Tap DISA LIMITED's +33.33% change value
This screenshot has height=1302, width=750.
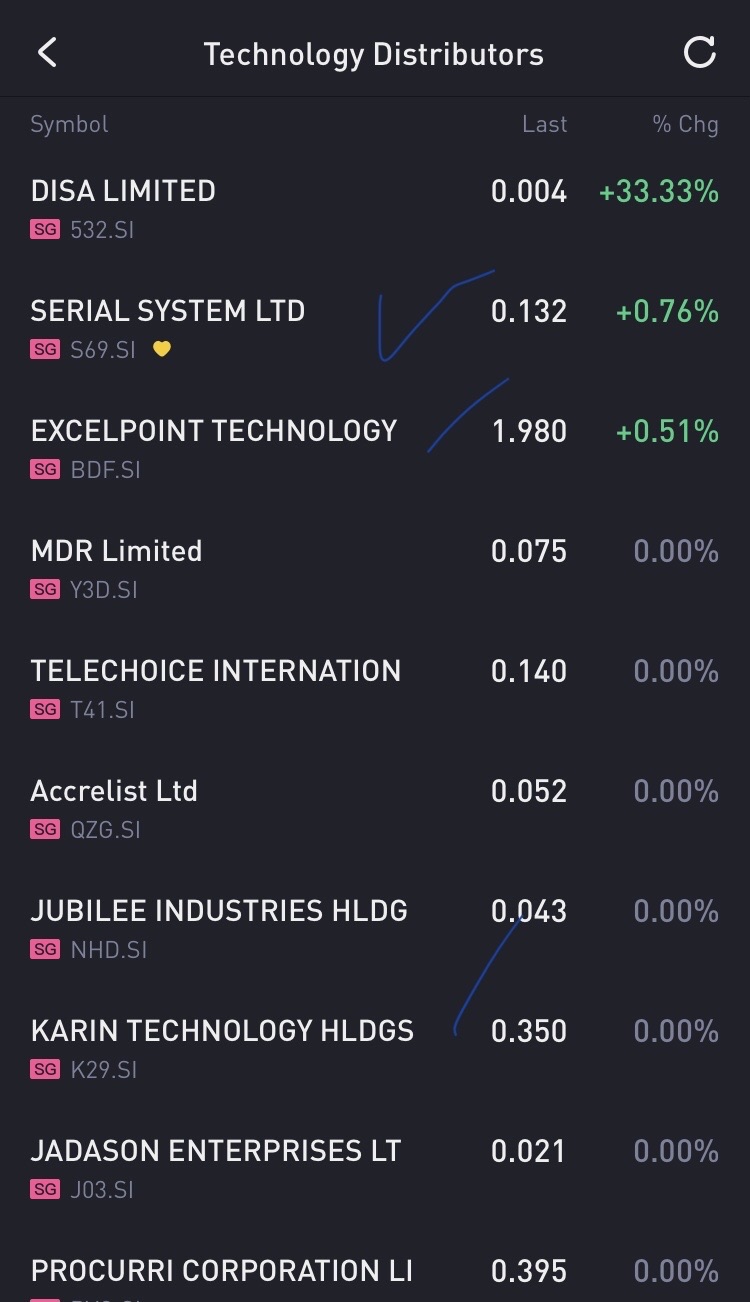pyautogui.click(x=658, y=191)
